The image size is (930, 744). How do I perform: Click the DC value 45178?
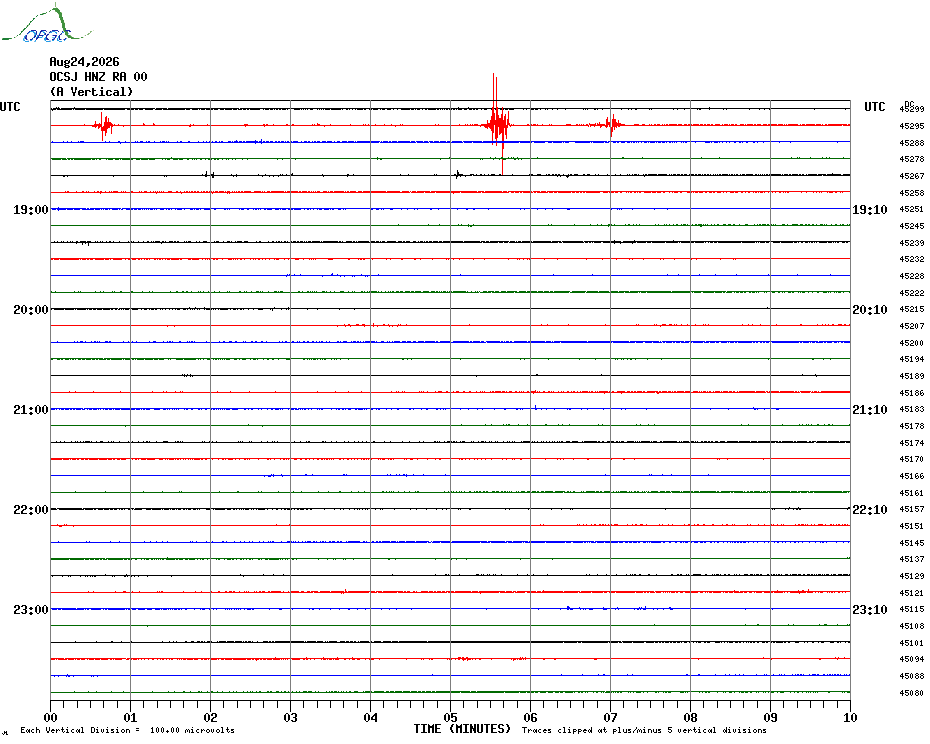click(x=912, y=426)
